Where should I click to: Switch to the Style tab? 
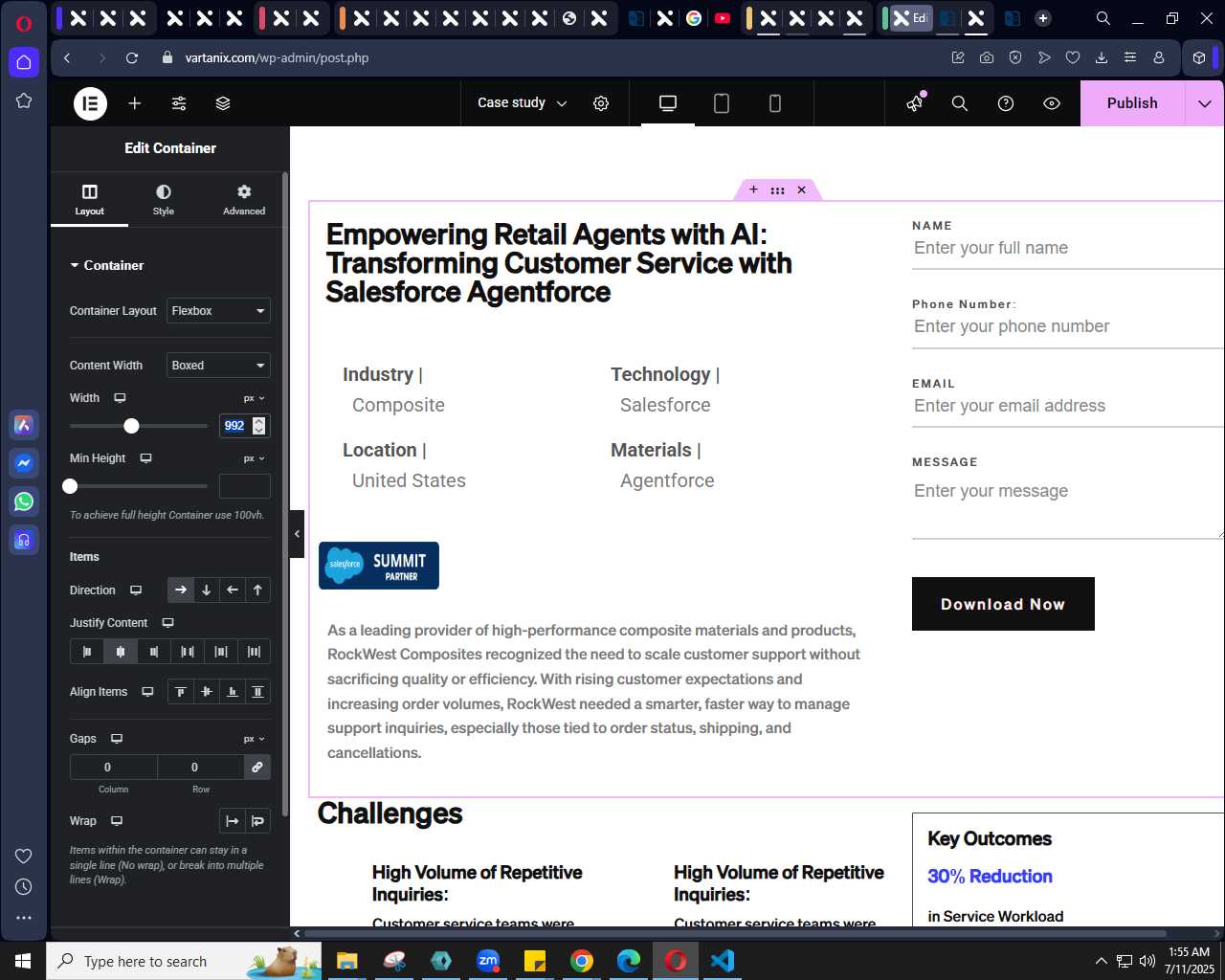pyautogui.click(x=164, y=199)
